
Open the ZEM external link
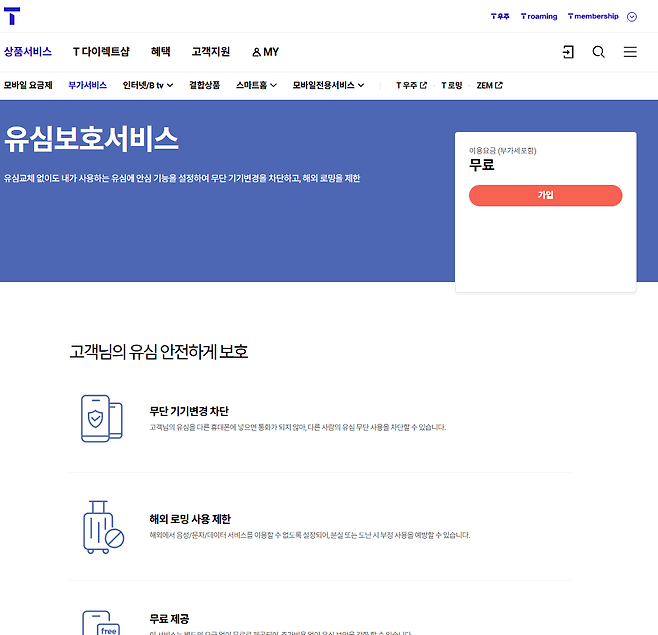click(489, 85)
